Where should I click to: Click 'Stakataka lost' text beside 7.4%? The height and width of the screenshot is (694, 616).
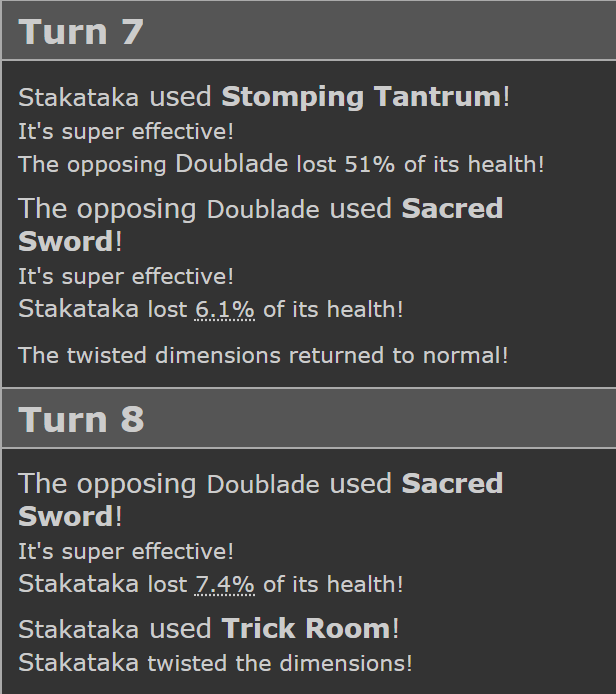point(103,584)
